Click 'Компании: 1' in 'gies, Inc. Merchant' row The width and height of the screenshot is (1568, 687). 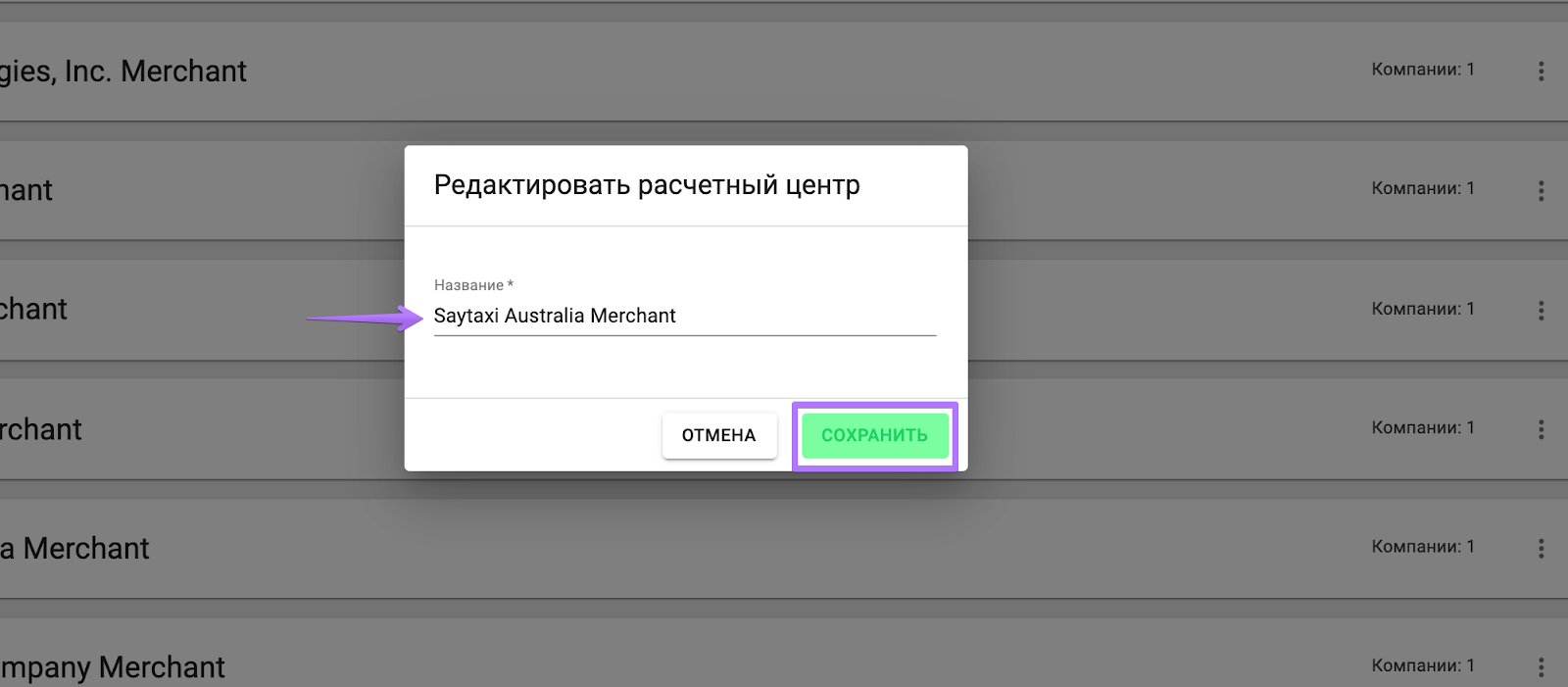coord(1423,70)
